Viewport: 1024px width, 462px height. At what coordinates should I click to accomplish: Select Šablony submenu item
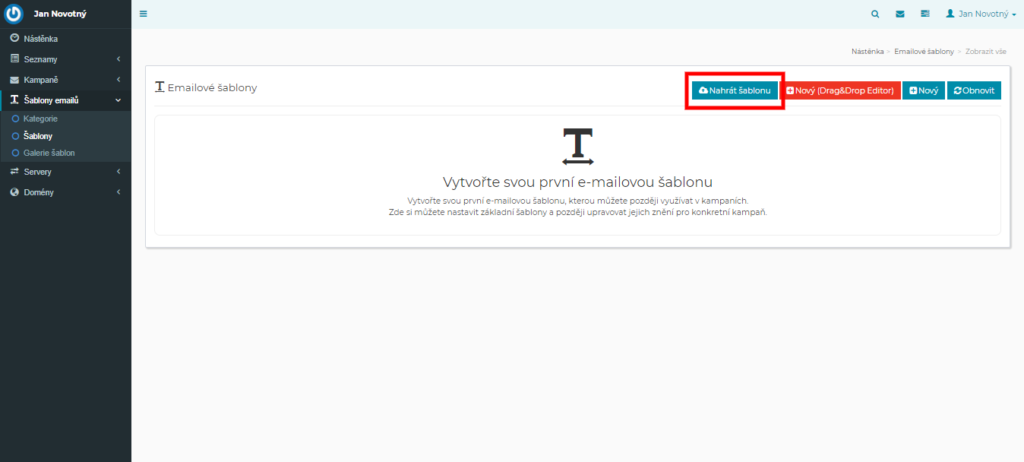[x=38, y=135]
